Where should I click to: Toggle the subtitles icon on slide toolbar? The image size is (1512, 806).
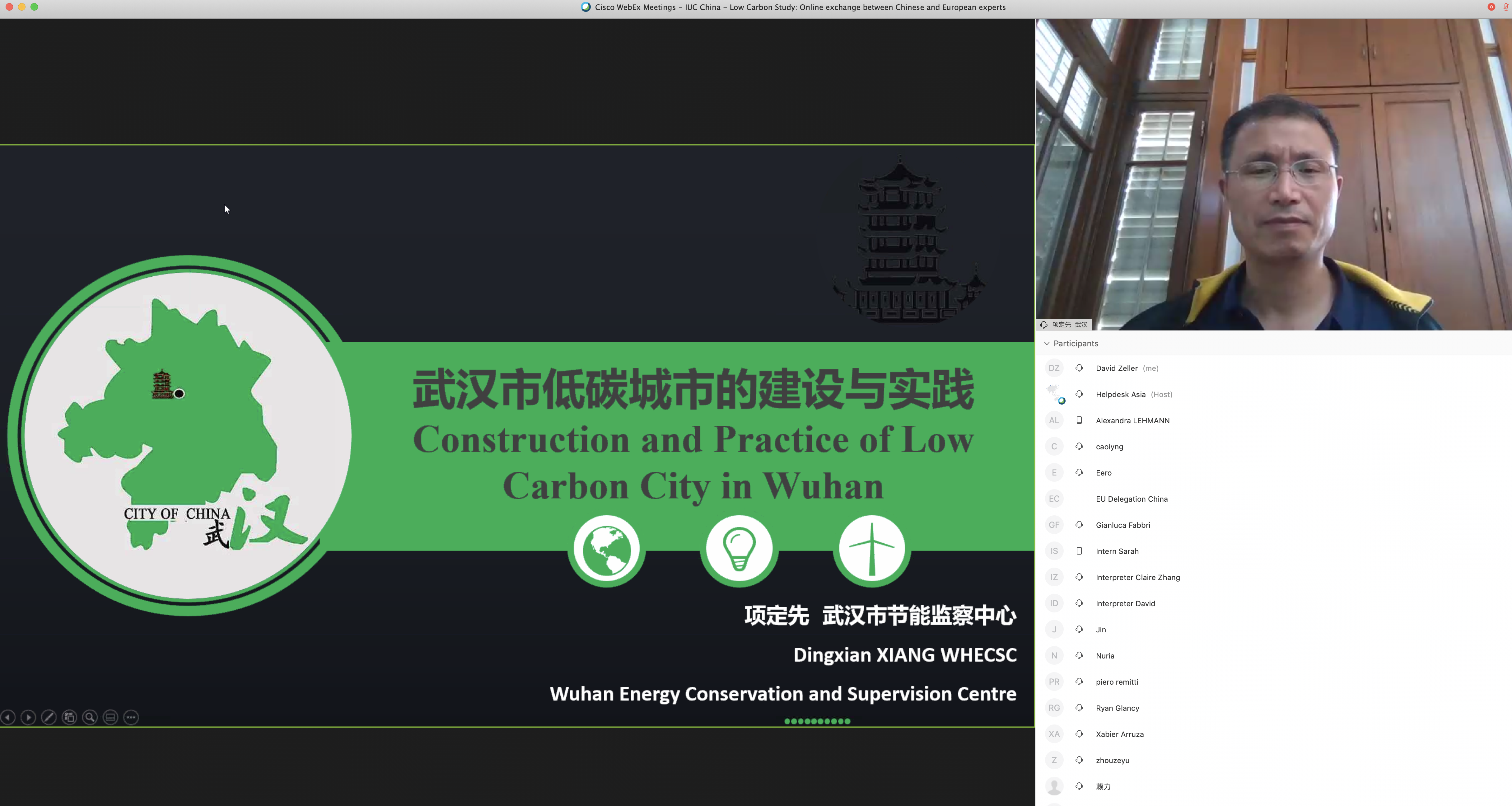pyautogui.click(x=110, y=717)
